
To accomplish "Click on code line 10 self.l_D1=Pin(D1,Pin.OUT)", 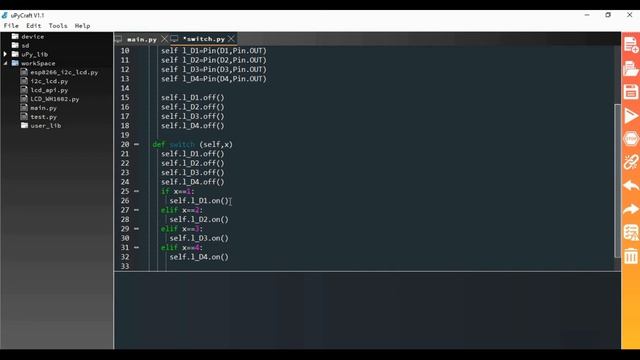I will pos(213,51).
